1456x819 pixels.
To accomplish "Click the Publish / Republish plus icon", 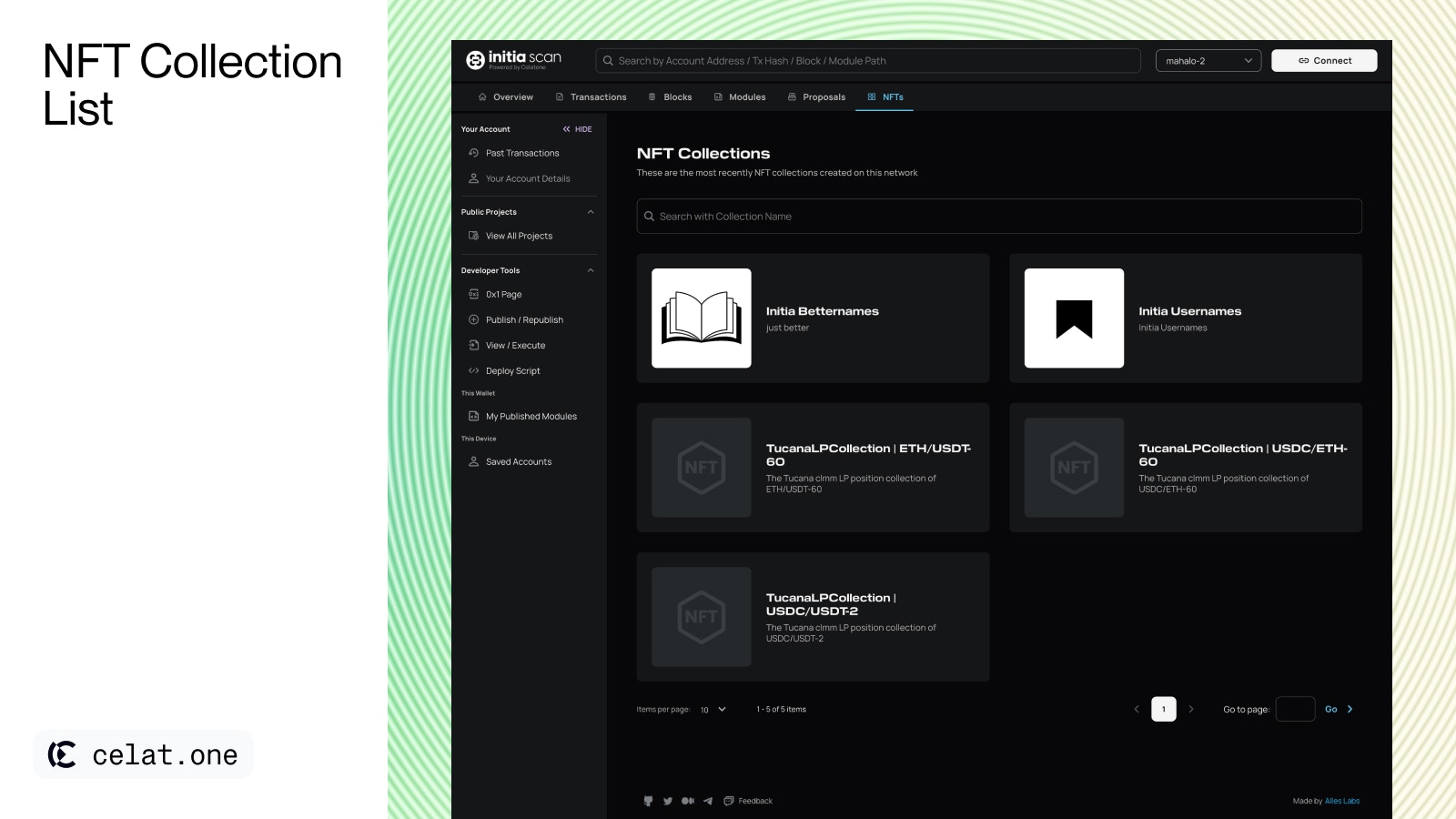I will (473, 320).
